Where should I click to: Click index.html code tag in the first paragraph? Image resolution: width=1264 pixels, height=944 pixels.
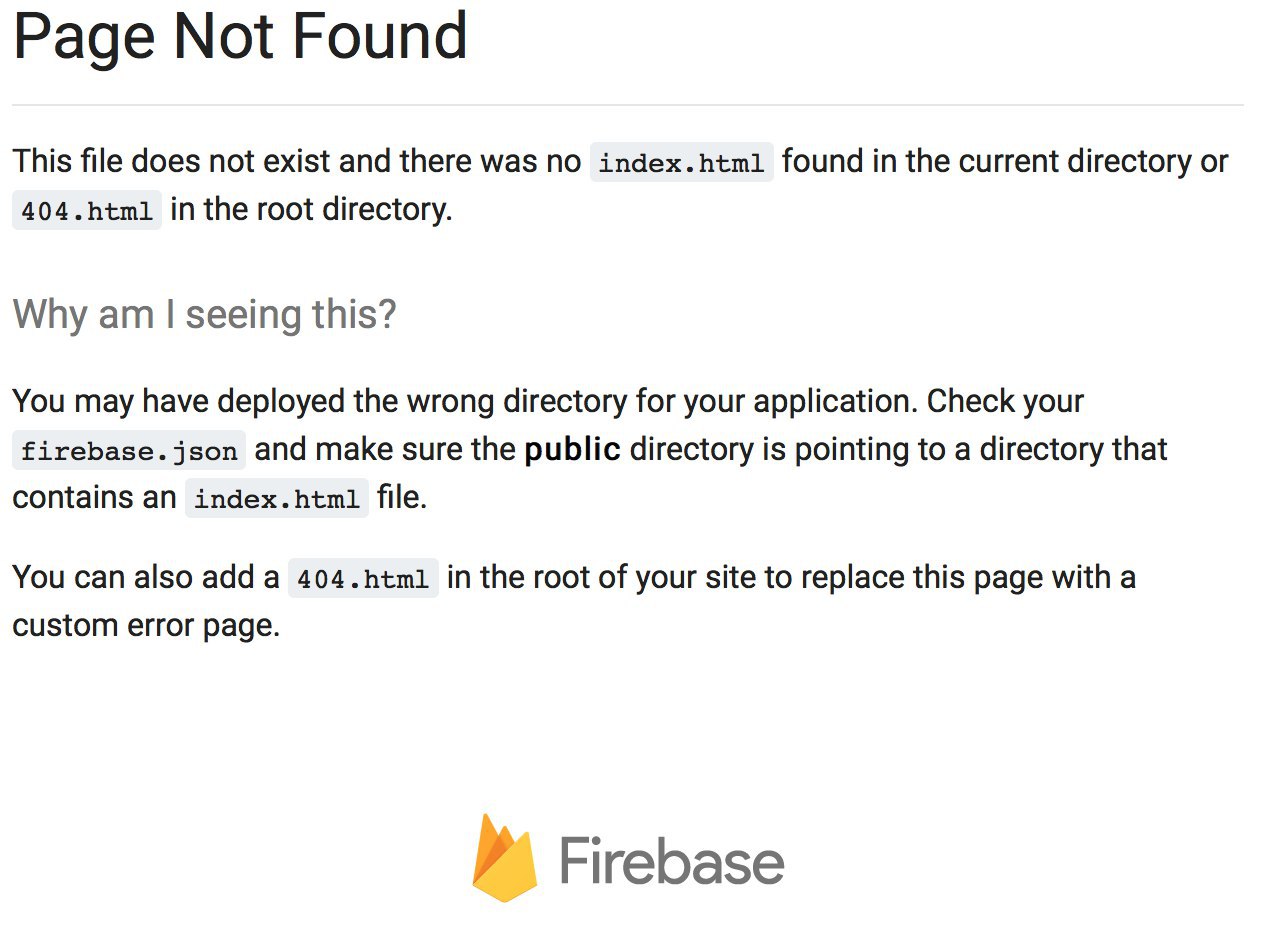point(681,162)
